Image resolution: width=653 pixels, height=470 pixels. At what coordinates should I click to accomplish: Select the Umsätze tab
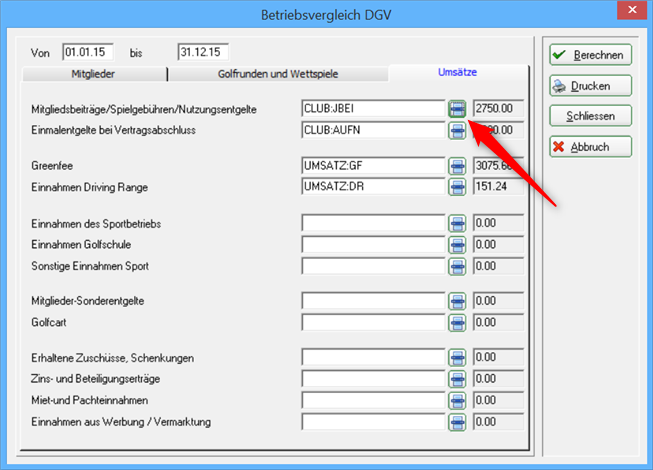pyautogui.click(x=458, y=73)
